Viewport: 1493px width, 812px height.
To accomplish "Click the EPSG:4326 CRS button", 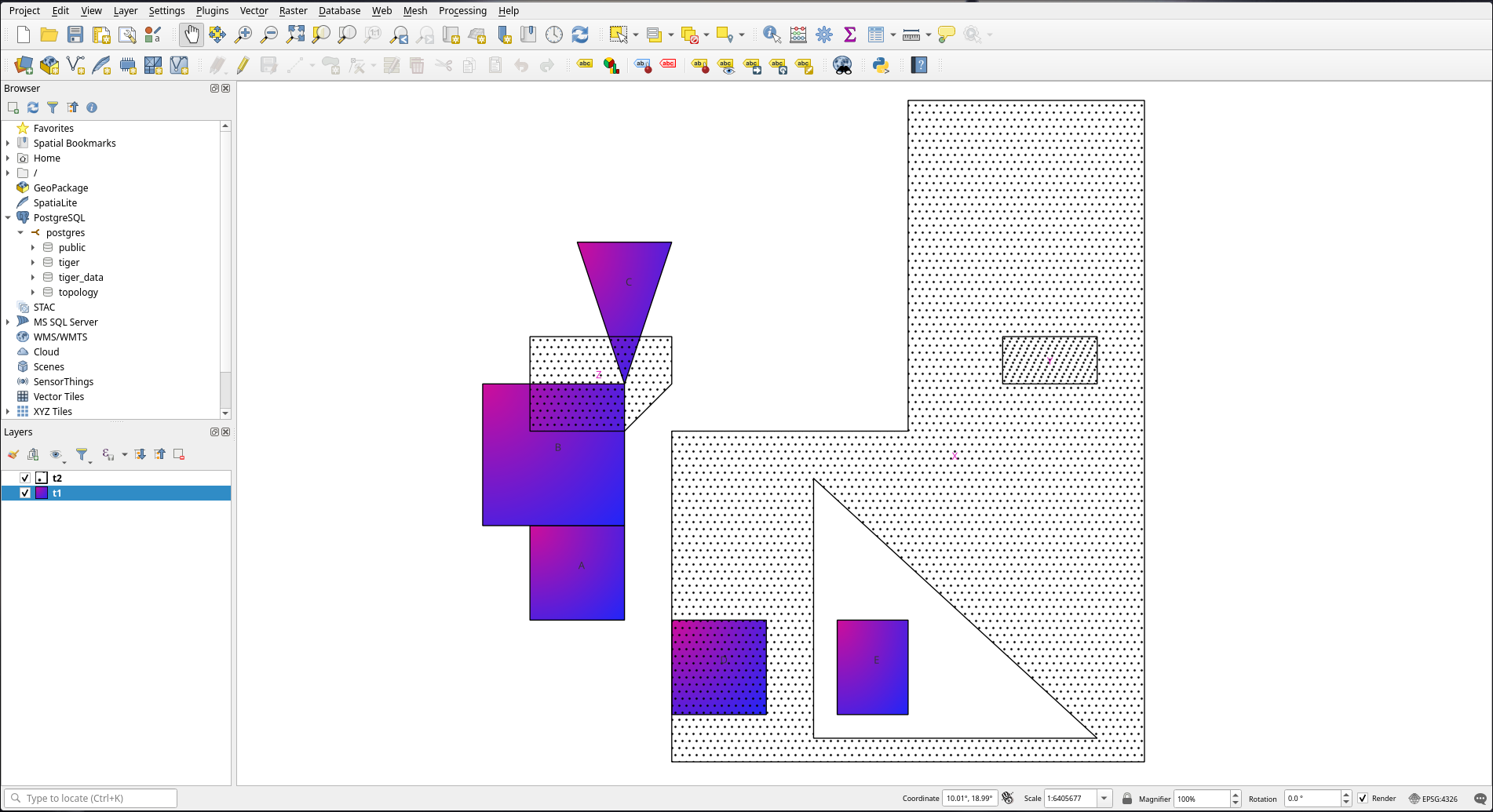I will pos(1433,799).
